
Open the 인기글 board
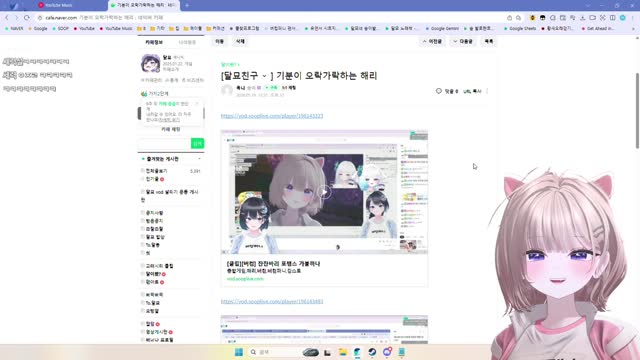coord(152,179)
